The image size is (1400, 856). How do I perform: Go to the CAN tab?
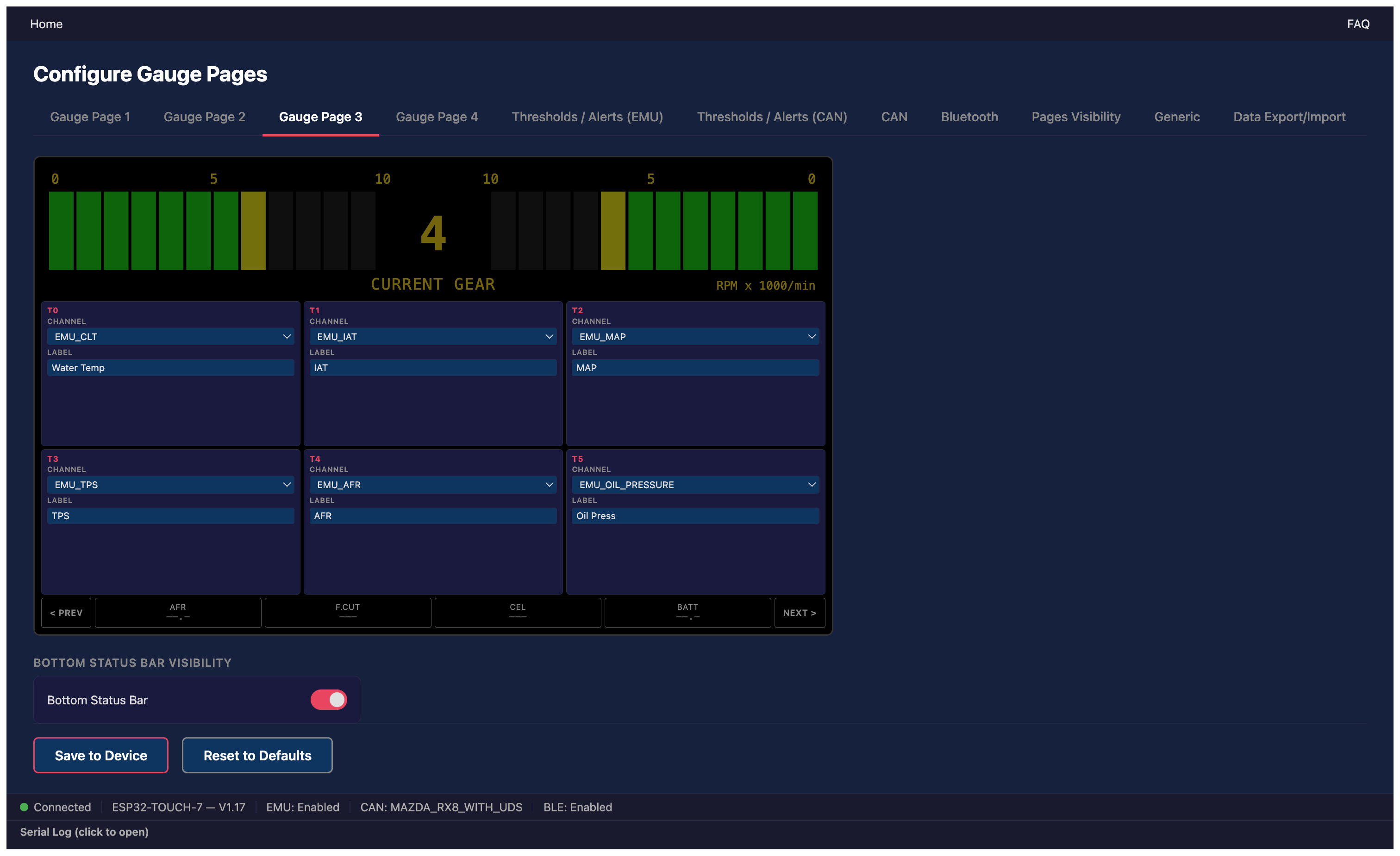894,117
